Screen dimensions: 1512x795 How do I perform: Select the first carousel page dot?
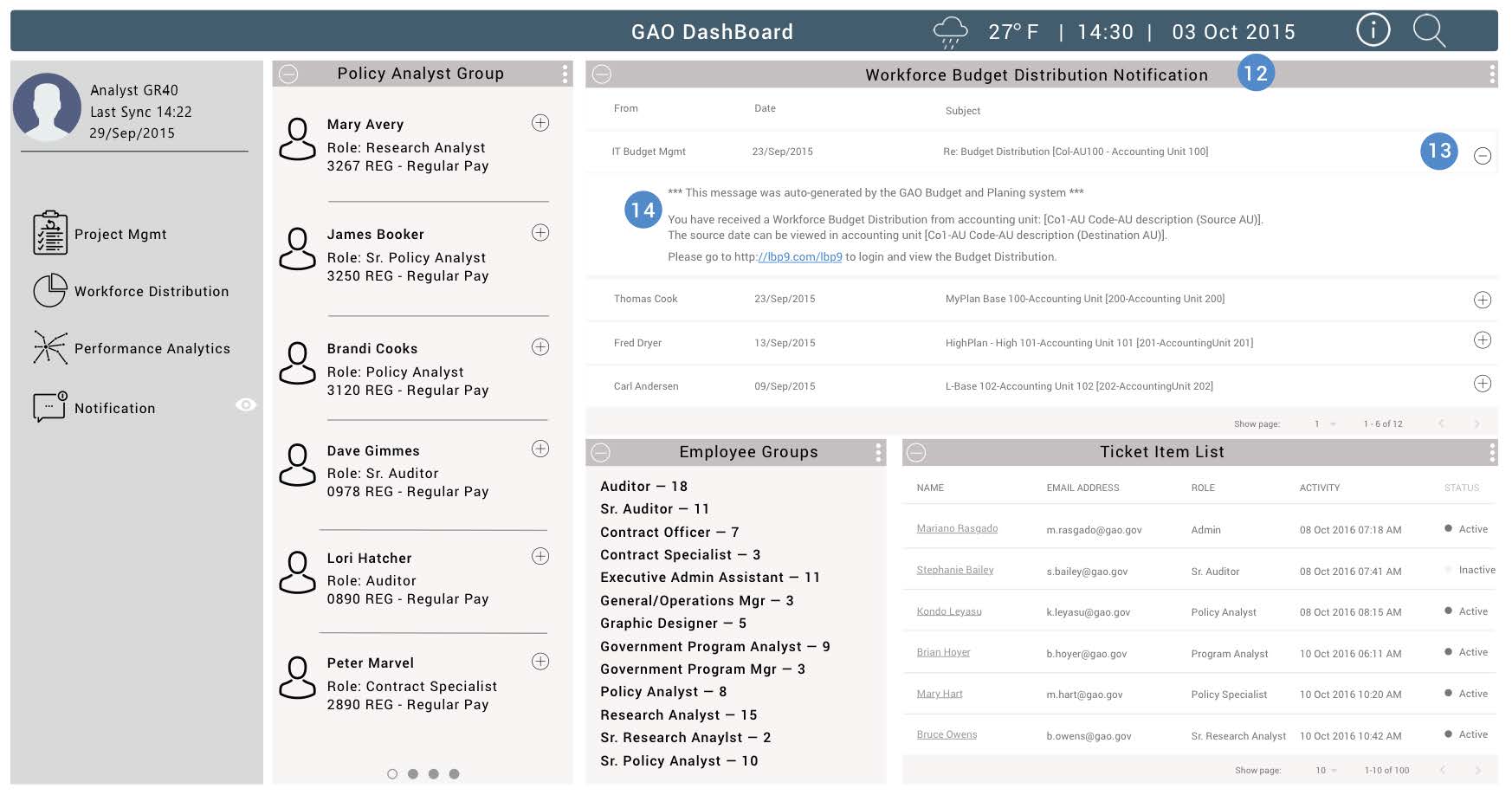click(392, 774)
